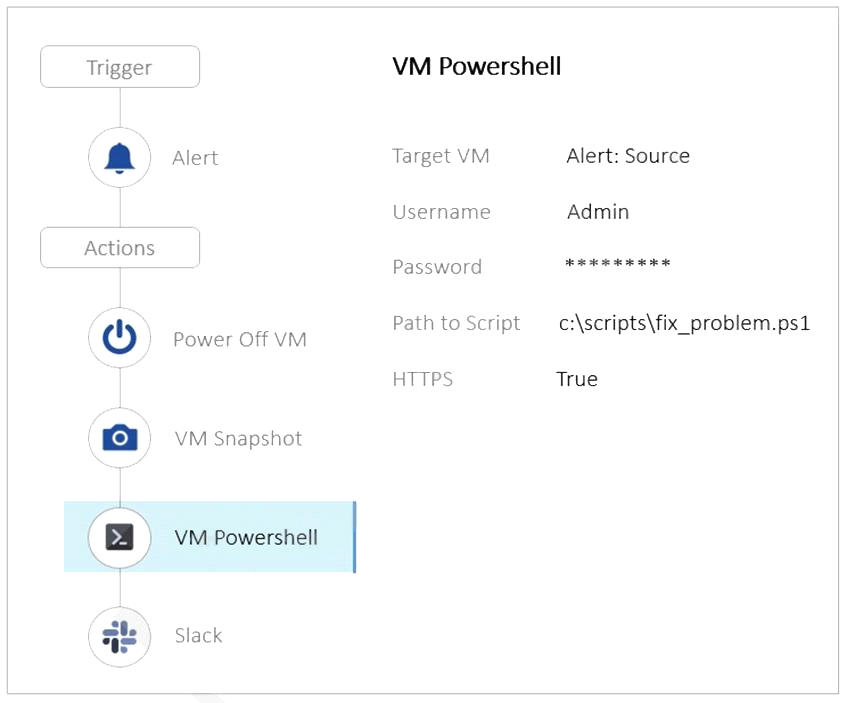Click the Path to Script label
Screen dimensions: 847x703
pyautogui.click(x=456, y=323)
